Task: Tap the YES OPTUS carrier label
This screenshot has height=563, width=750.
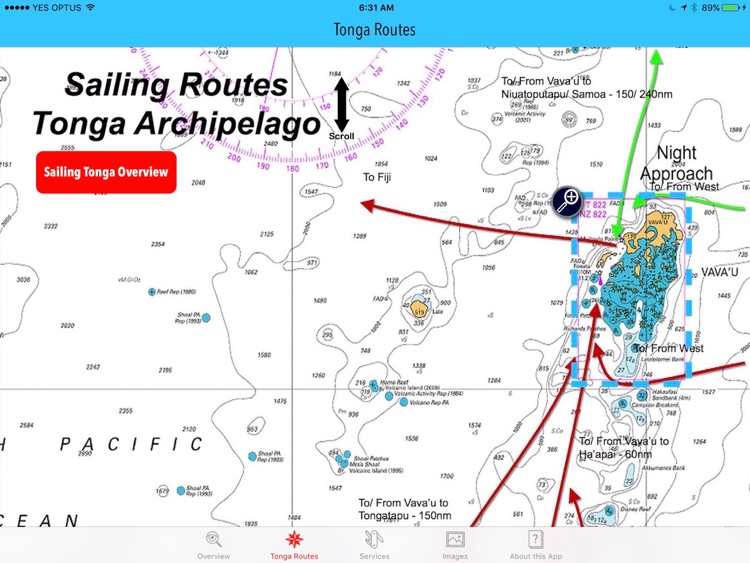Action: (57, 8)
